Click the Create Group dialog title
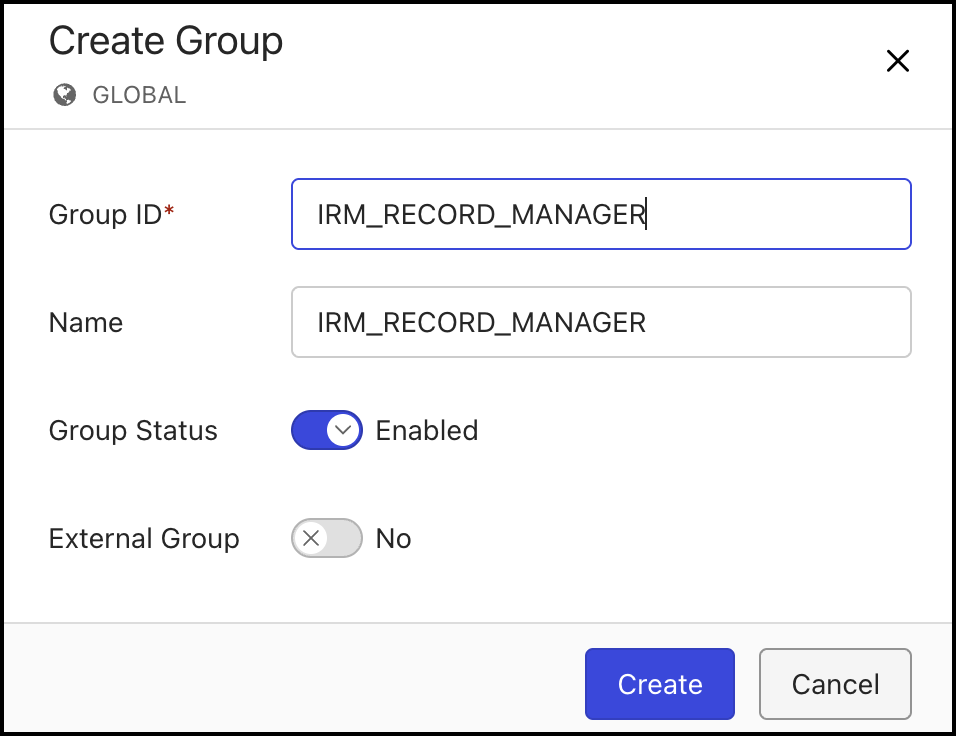The image size is (956, 736). click(165, 41)
